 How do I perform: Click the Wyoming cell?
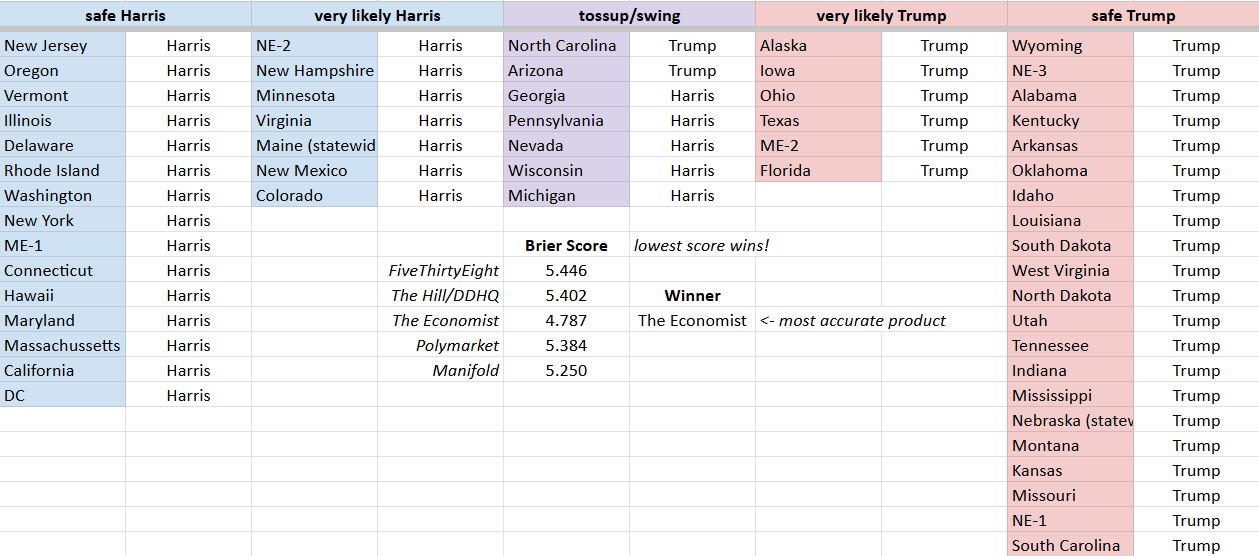[x=1071, y=45]
